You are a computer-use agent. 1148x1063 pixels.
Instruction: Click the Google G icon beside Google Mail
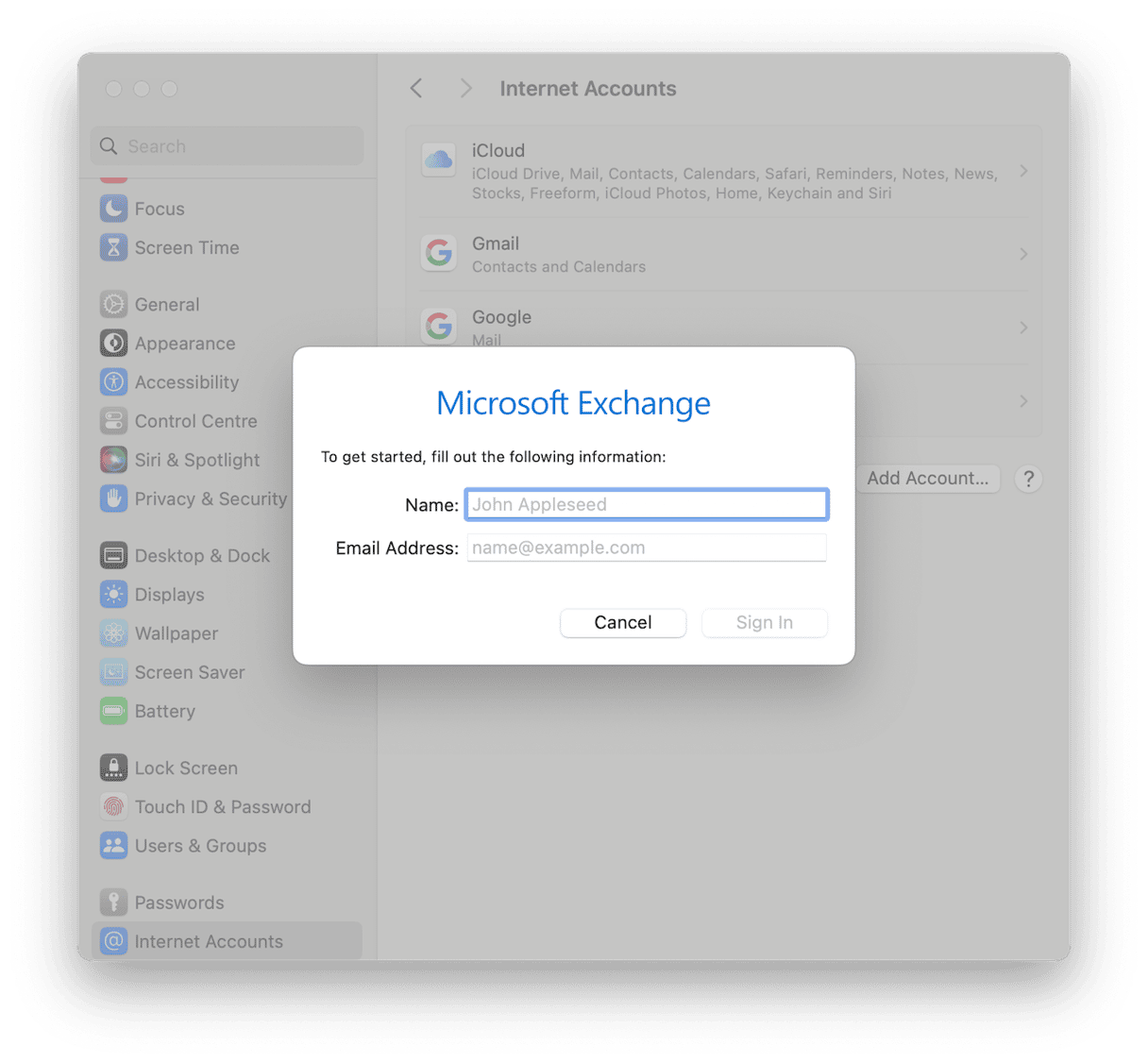(438, 327)
